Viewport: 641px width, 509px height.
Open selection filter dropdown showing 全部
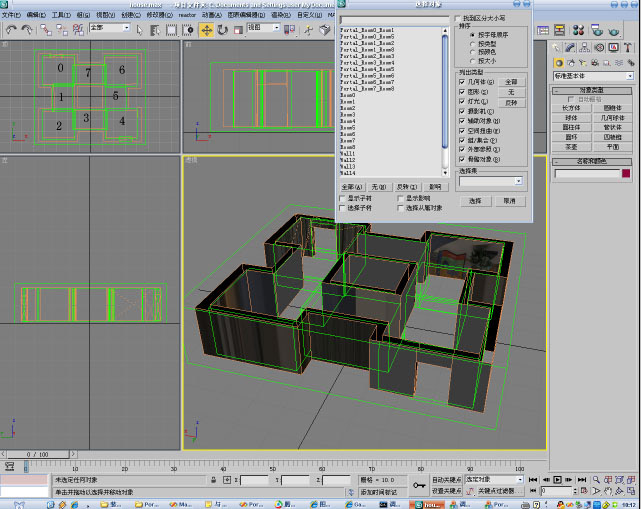126,28
